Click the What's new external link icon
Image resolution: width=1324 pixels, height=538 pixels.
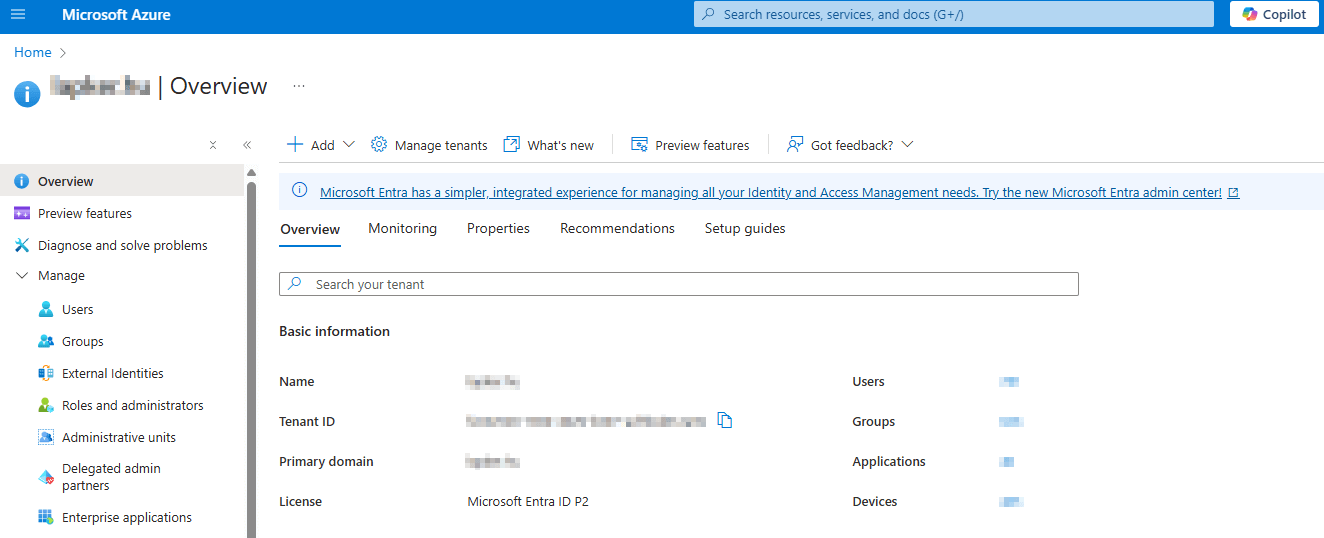click(x=512, y=144)
